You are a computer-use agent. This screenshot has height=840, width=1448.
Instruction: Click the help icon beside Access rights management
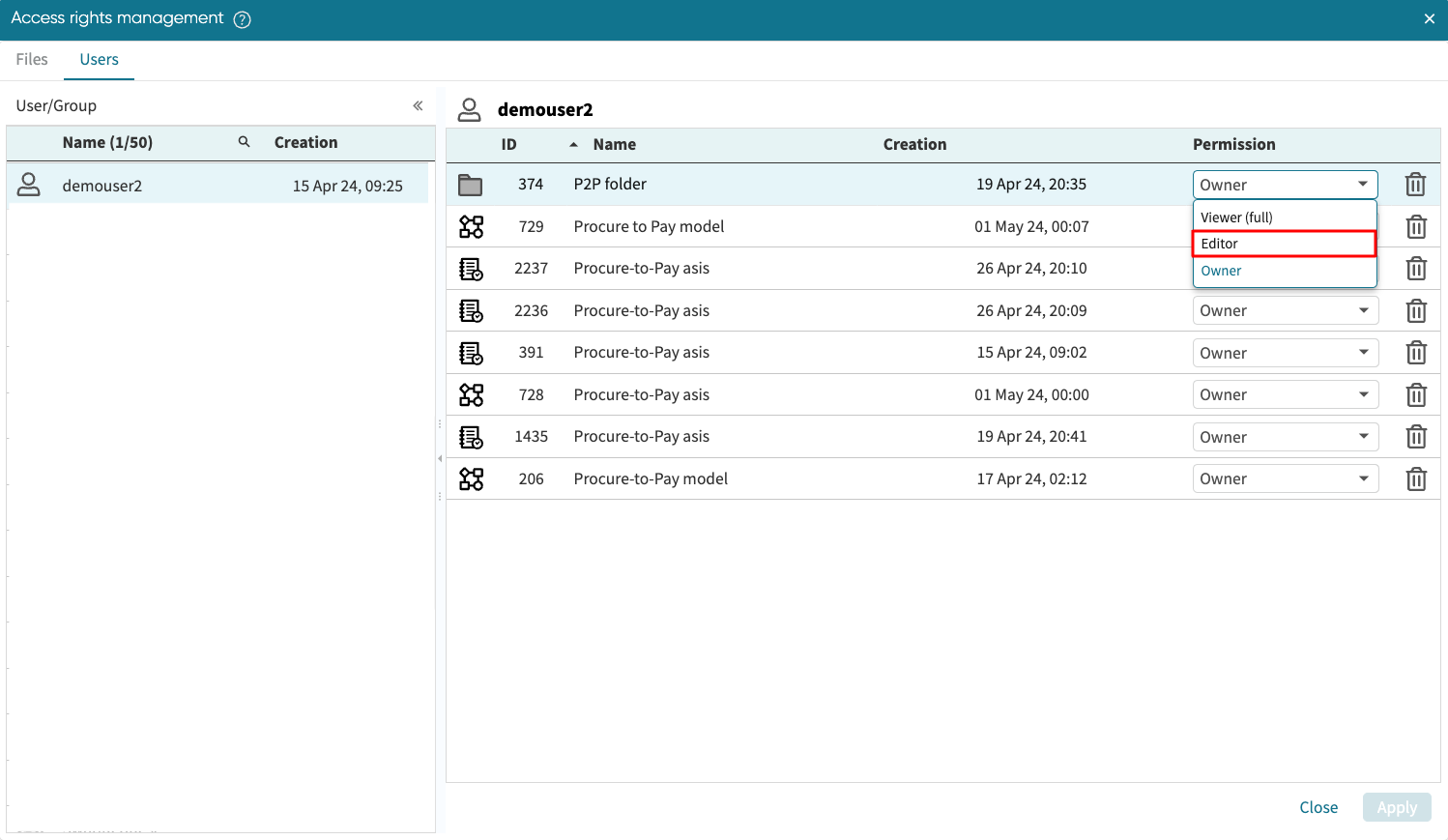tap(243, 19)
